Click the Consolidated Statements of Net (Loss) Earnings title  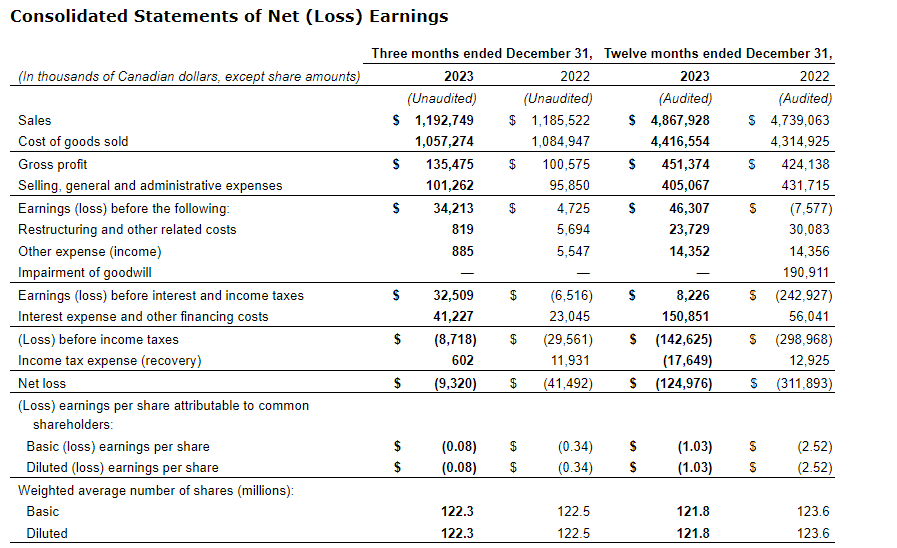(229, 17)
